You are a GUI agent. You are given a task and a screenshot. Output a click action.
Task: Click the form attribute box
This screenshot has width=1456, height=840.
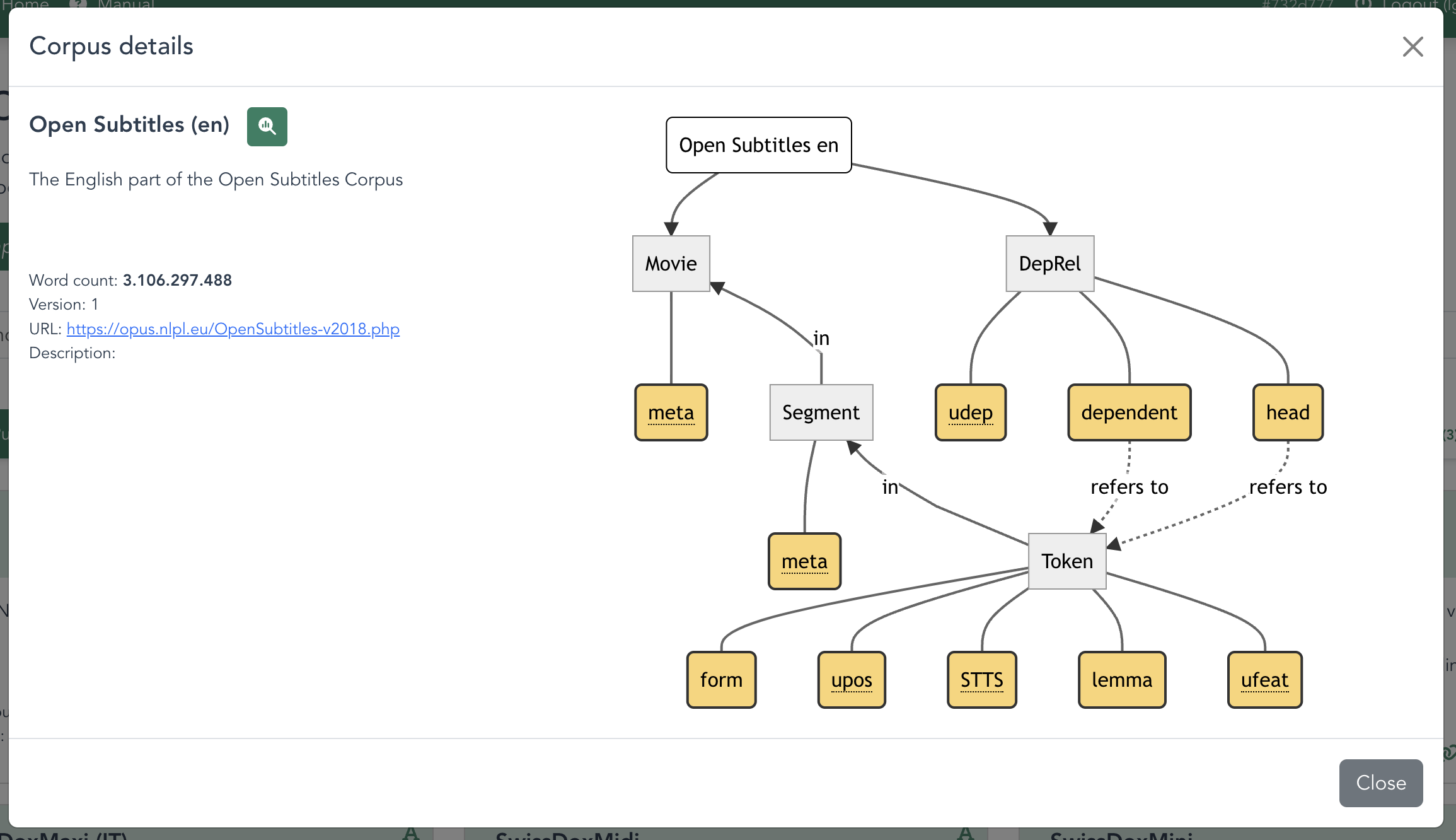click(721, 680)
